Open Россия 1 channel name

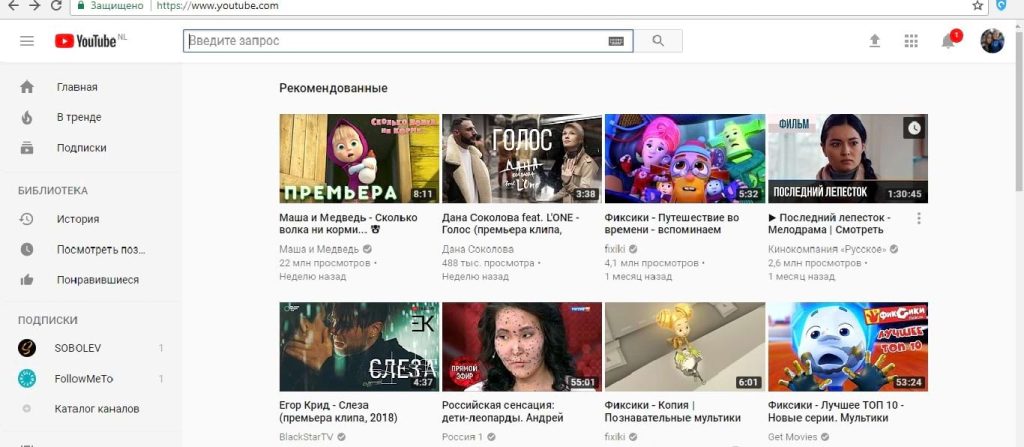click(x=462, y=437)
